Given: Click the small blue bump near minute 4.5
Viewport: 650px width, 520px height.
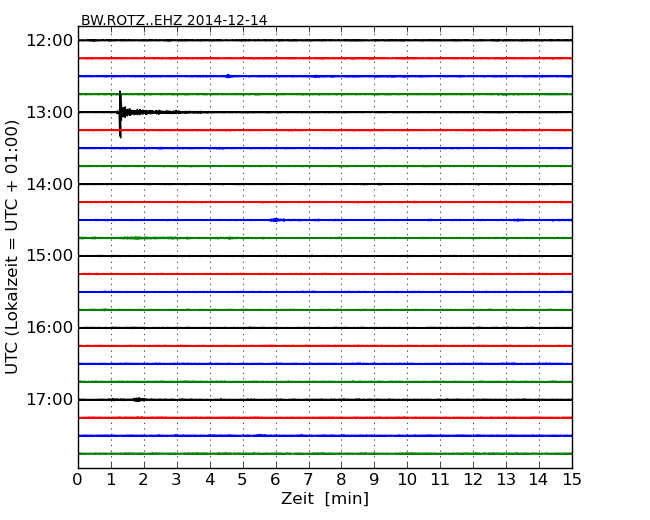Looking at the screenshot, I should pyautogui.click(x=228, y=76).
